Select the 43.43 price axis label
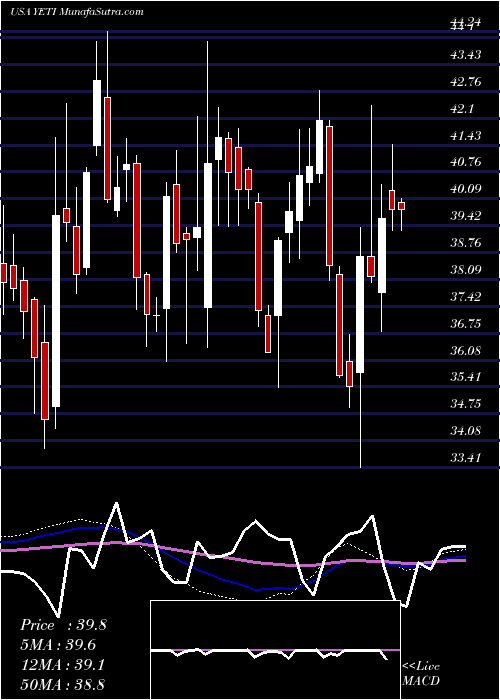The image size is (500, 700). click(x=466, y=55)
